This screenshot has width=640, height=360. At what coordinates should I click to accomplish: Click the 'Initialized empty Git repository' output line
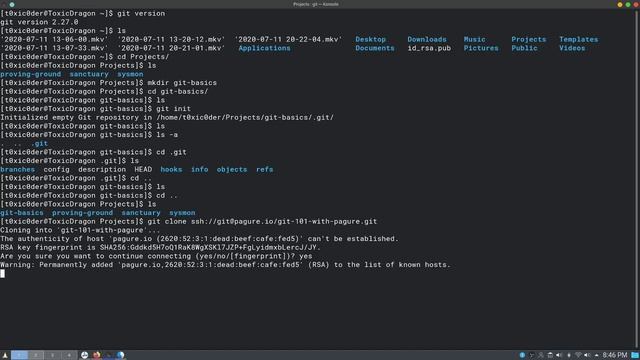click(x=167, y=118)
